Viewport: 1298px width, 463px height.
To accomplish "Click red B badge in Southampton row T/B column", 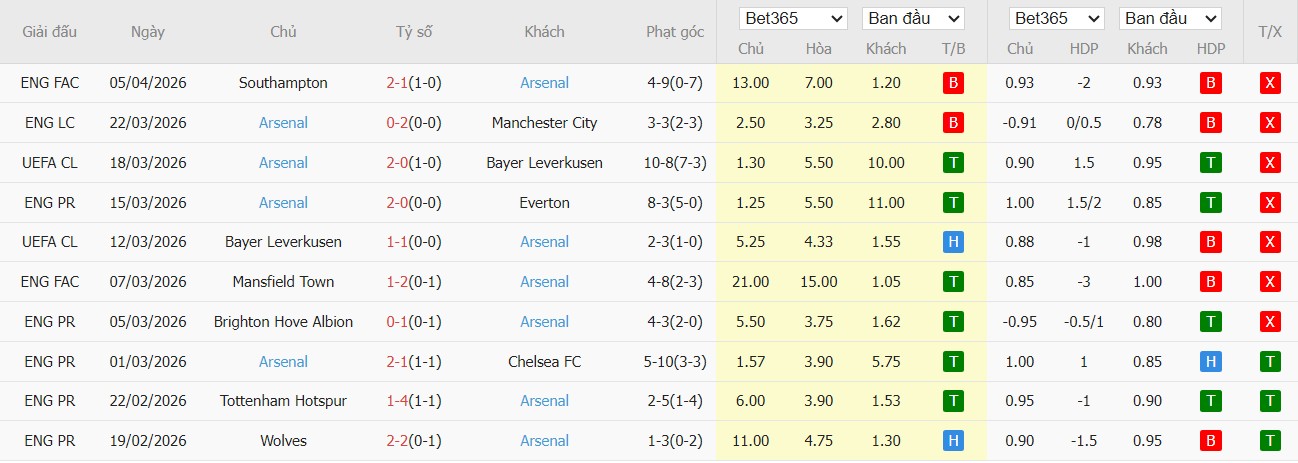I will [x=953, y=83].
